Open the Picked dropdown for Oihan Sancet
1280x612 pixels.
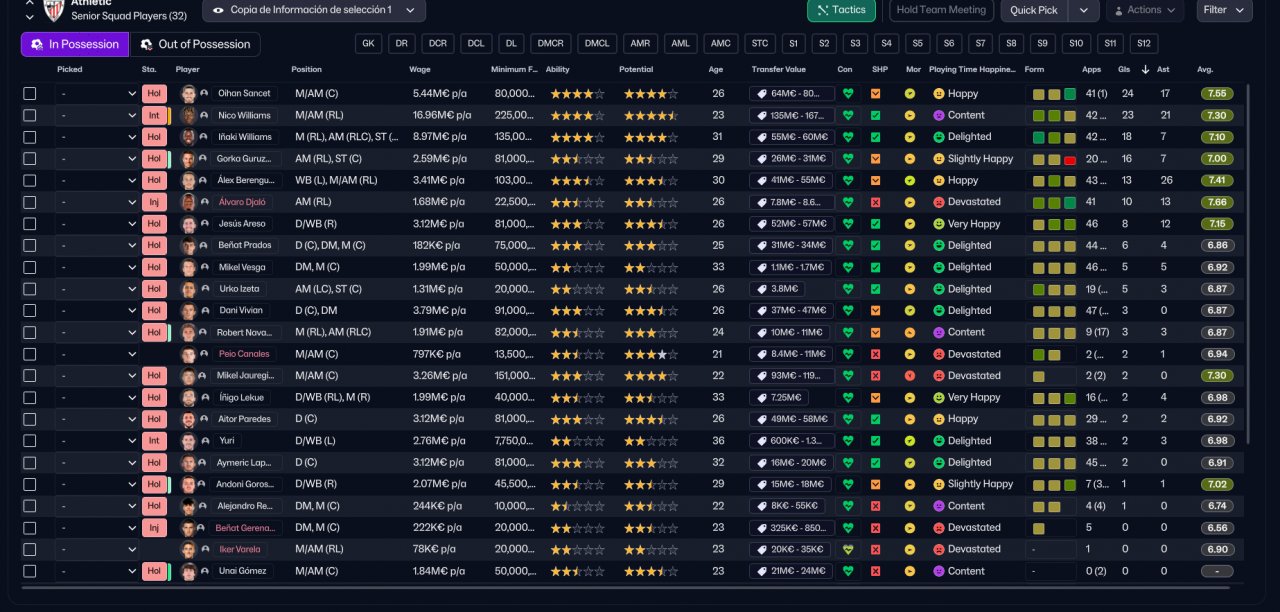[97, 94]
